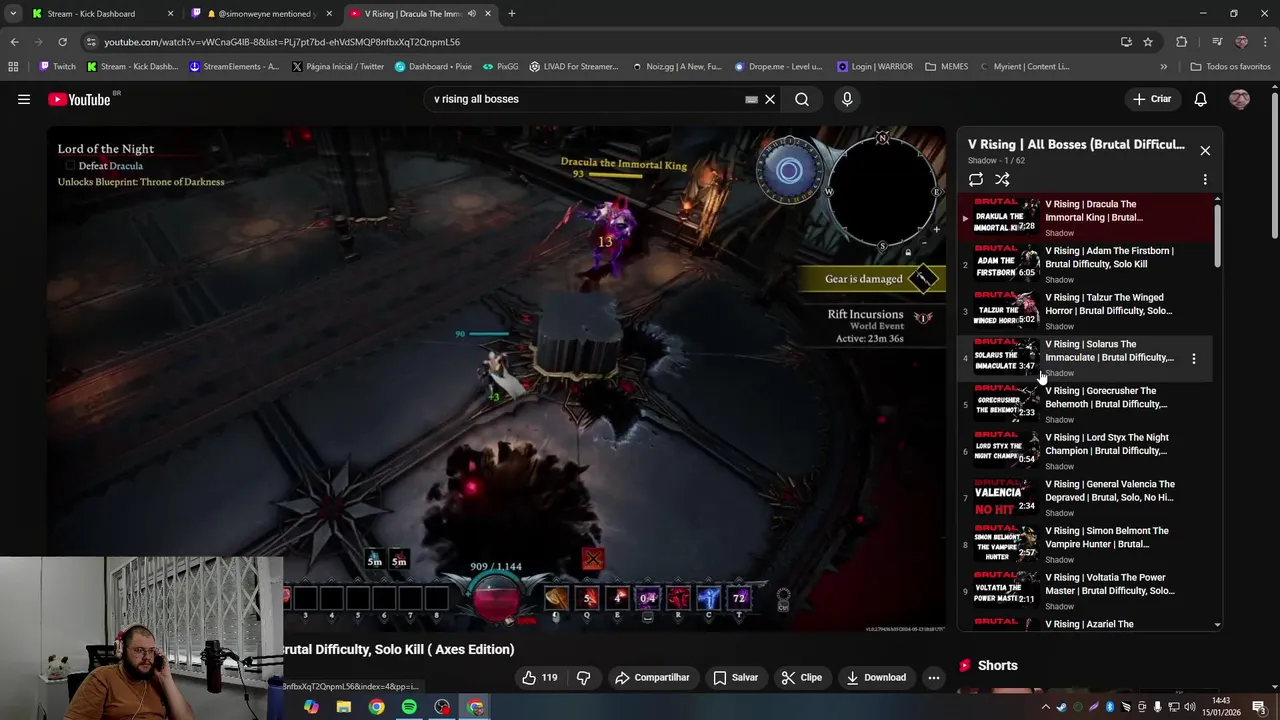Open a new browser tab
This screenshot has height=720, width=1280.
[x=511, y=14]
